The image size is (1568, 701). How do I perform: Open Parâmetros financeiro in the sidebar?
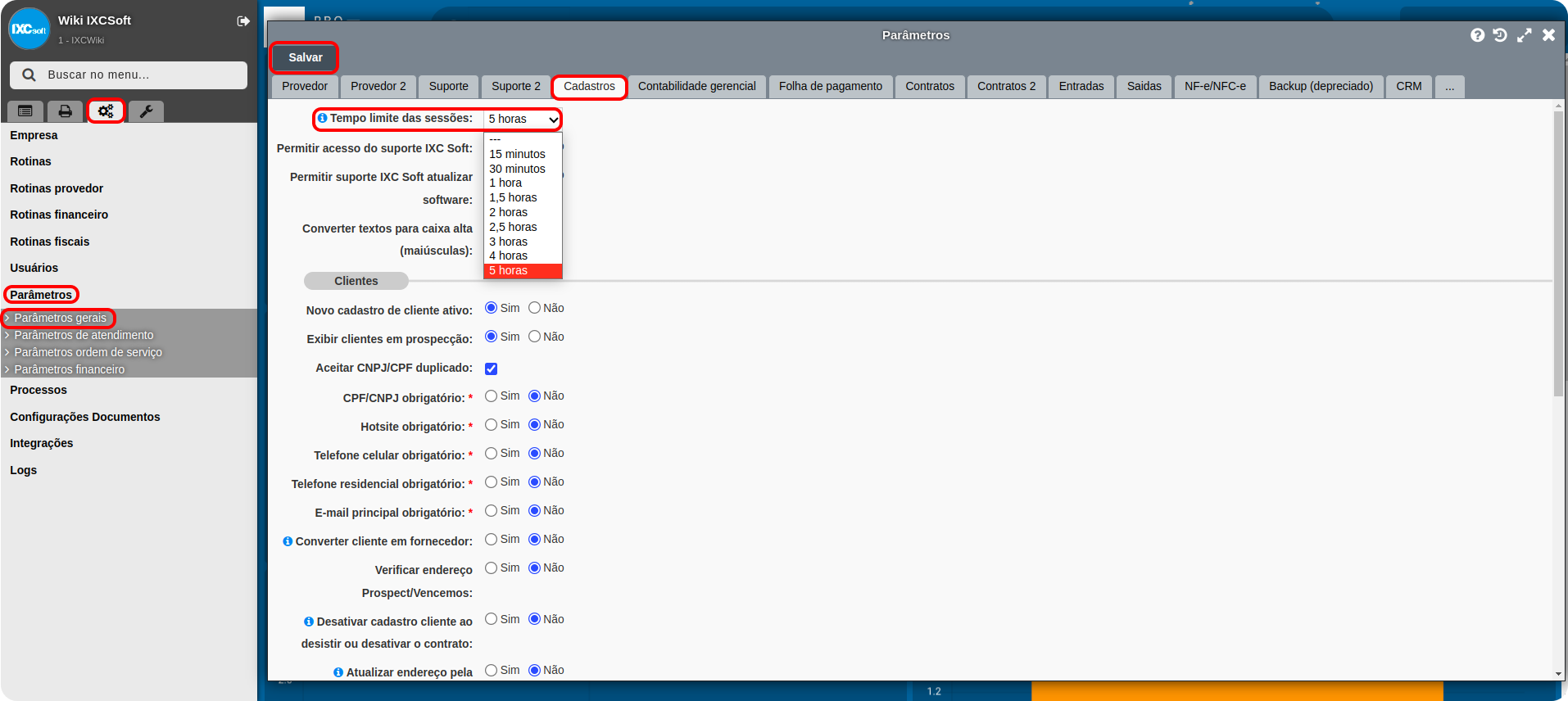[70, 369]
